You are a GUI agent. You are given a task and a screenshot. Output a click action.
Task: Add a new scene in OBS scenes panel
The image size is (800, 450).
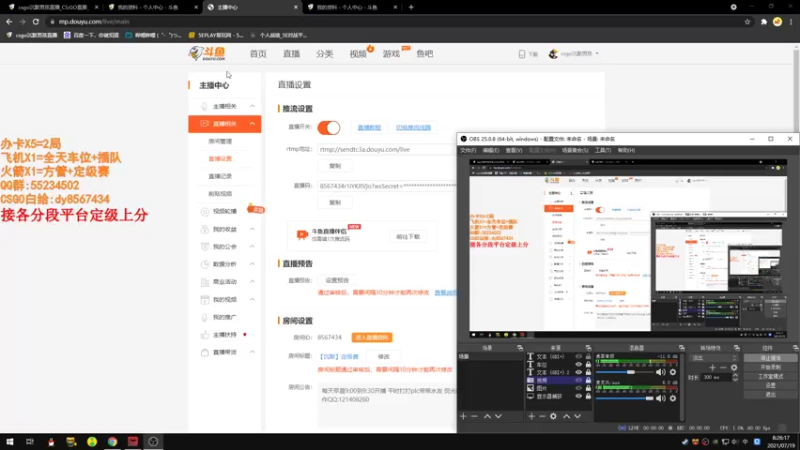463,416
